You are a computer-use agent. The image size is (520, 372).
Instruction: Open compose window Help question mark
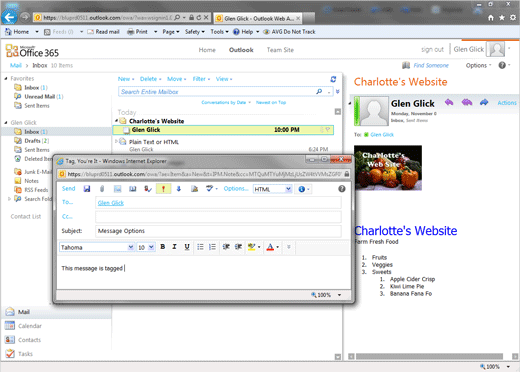(x=342, y=189)
